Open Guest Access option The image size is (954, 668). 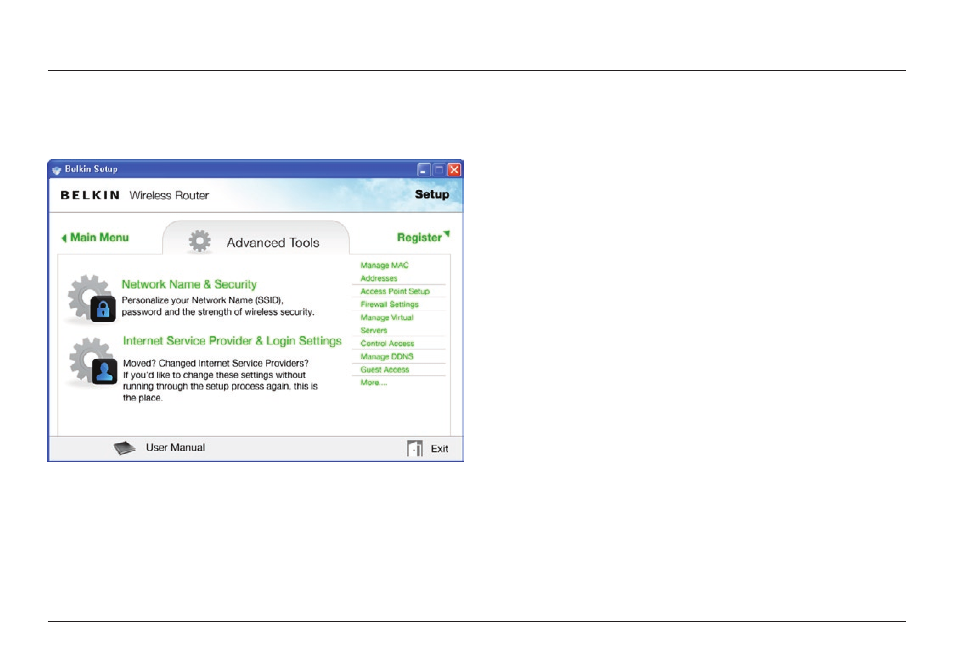click(385, 369)
